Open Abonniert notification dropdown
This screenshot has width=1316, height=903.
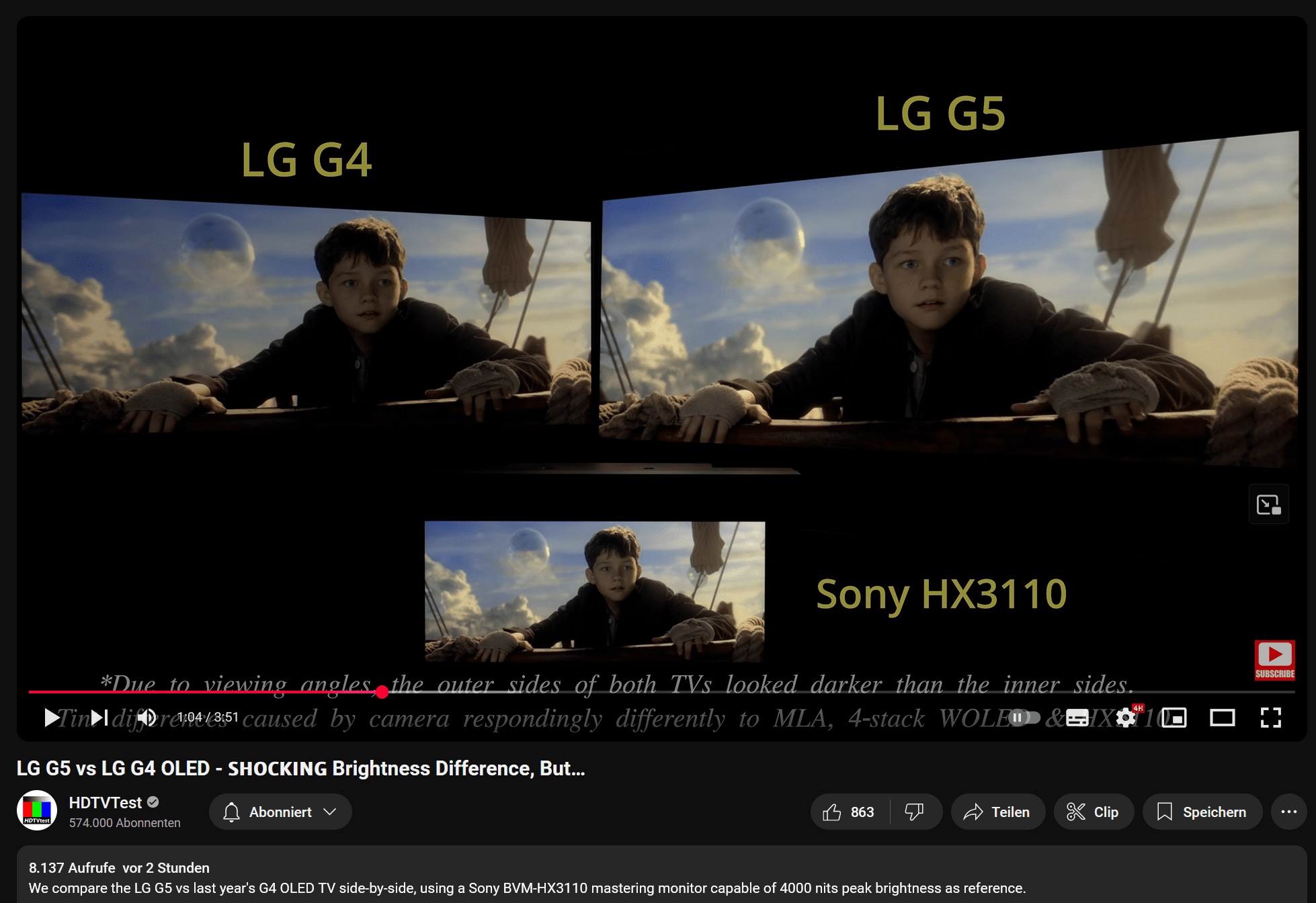(280, 812)
